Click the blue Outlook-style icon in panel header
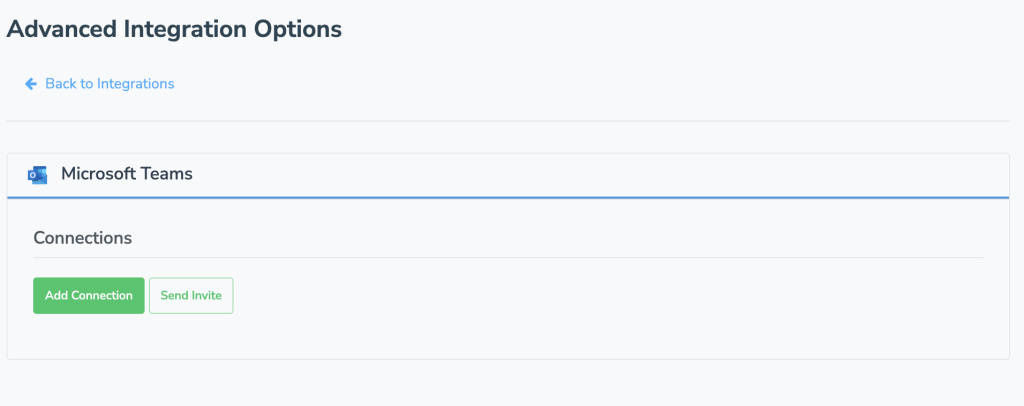Screen dimensions: 1024x406 38,175
